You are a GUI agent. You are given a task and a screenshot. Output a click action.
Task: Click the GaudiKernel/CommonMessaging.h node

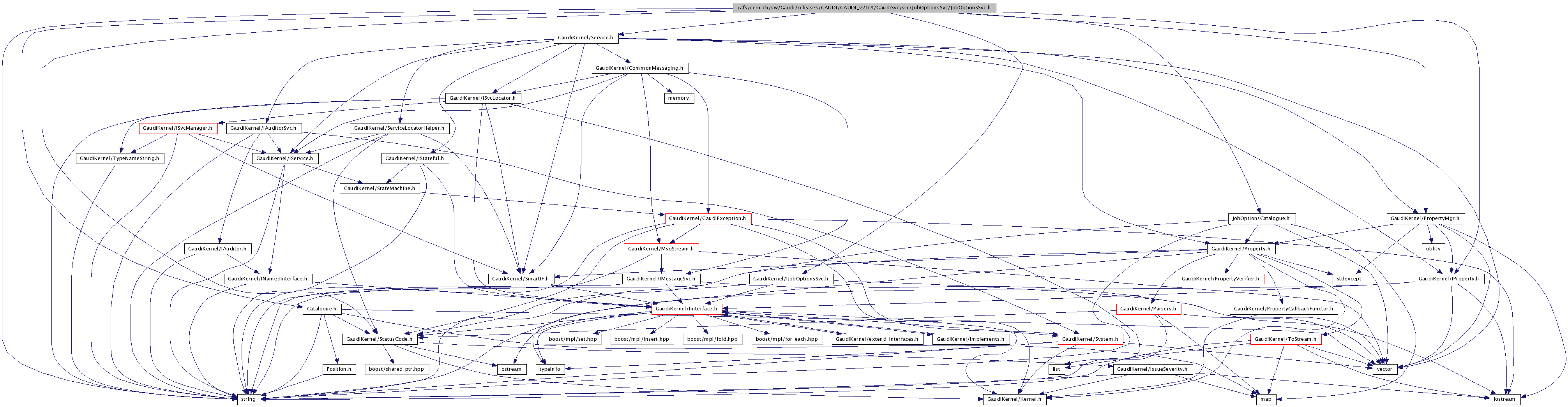coord(639,68)
